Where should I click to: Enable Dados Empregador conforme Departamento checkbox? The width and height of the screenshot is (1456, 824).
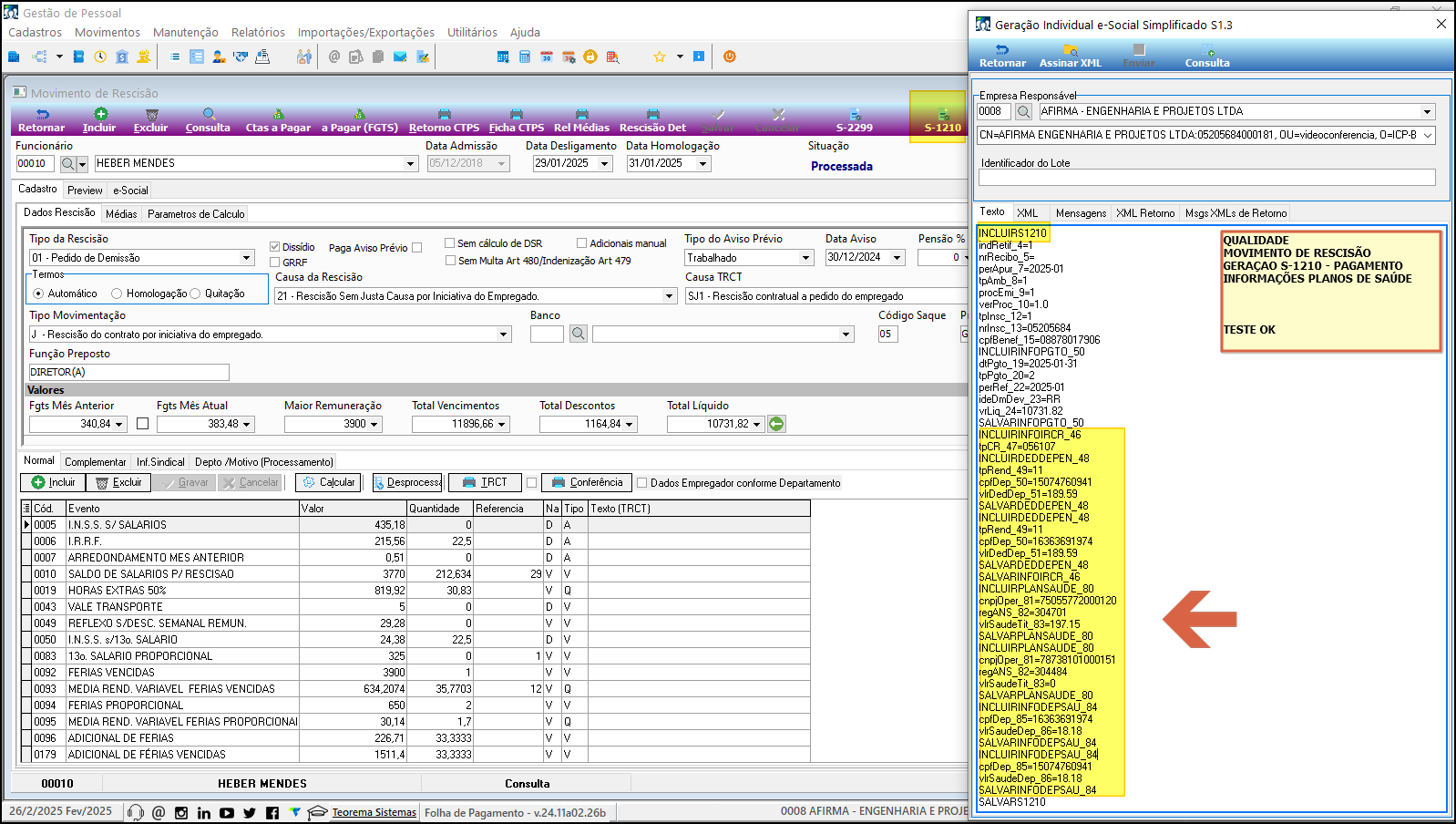tap(641, 483)
